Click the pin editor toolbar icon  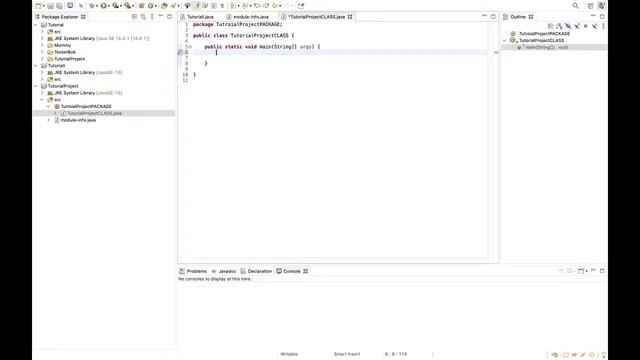tap(301, 6)
